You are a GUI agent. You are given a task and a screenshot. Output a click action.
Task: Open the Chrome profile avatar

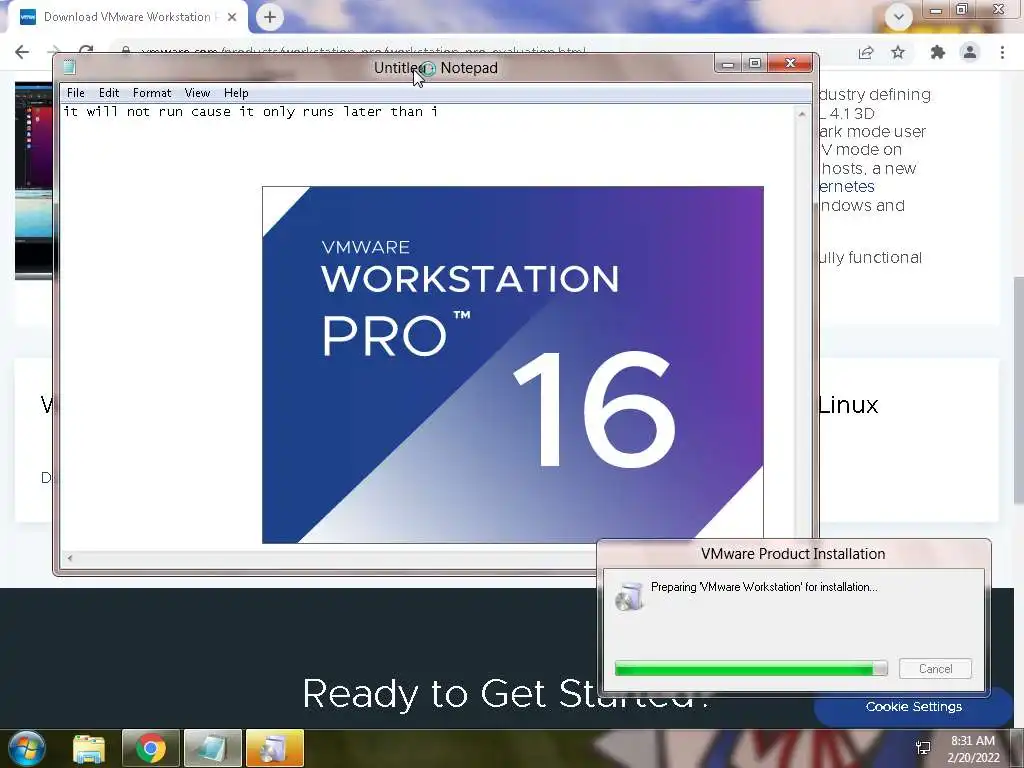[970, 52]
